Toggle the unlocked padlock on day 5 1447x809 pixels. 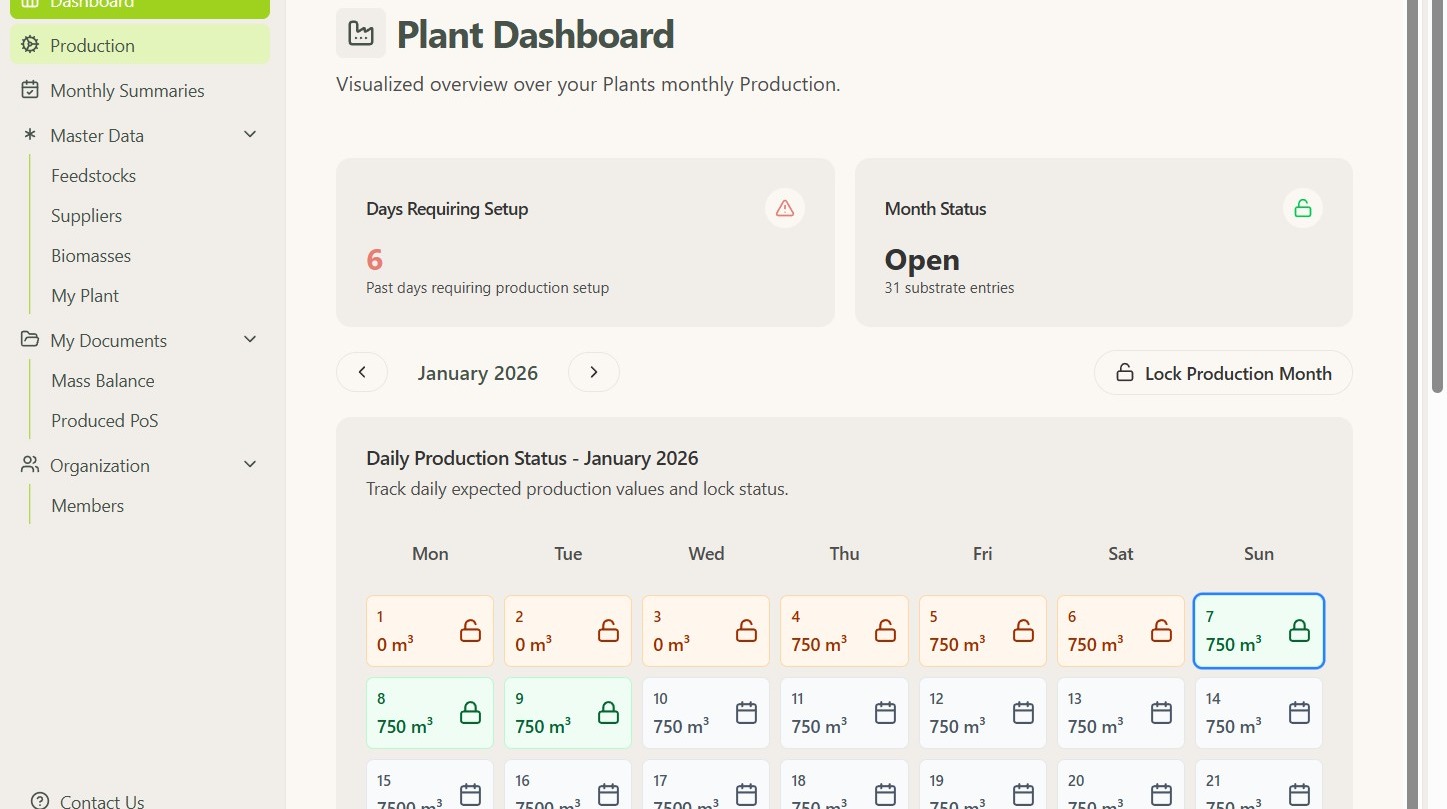click(x=1022, y=631)
